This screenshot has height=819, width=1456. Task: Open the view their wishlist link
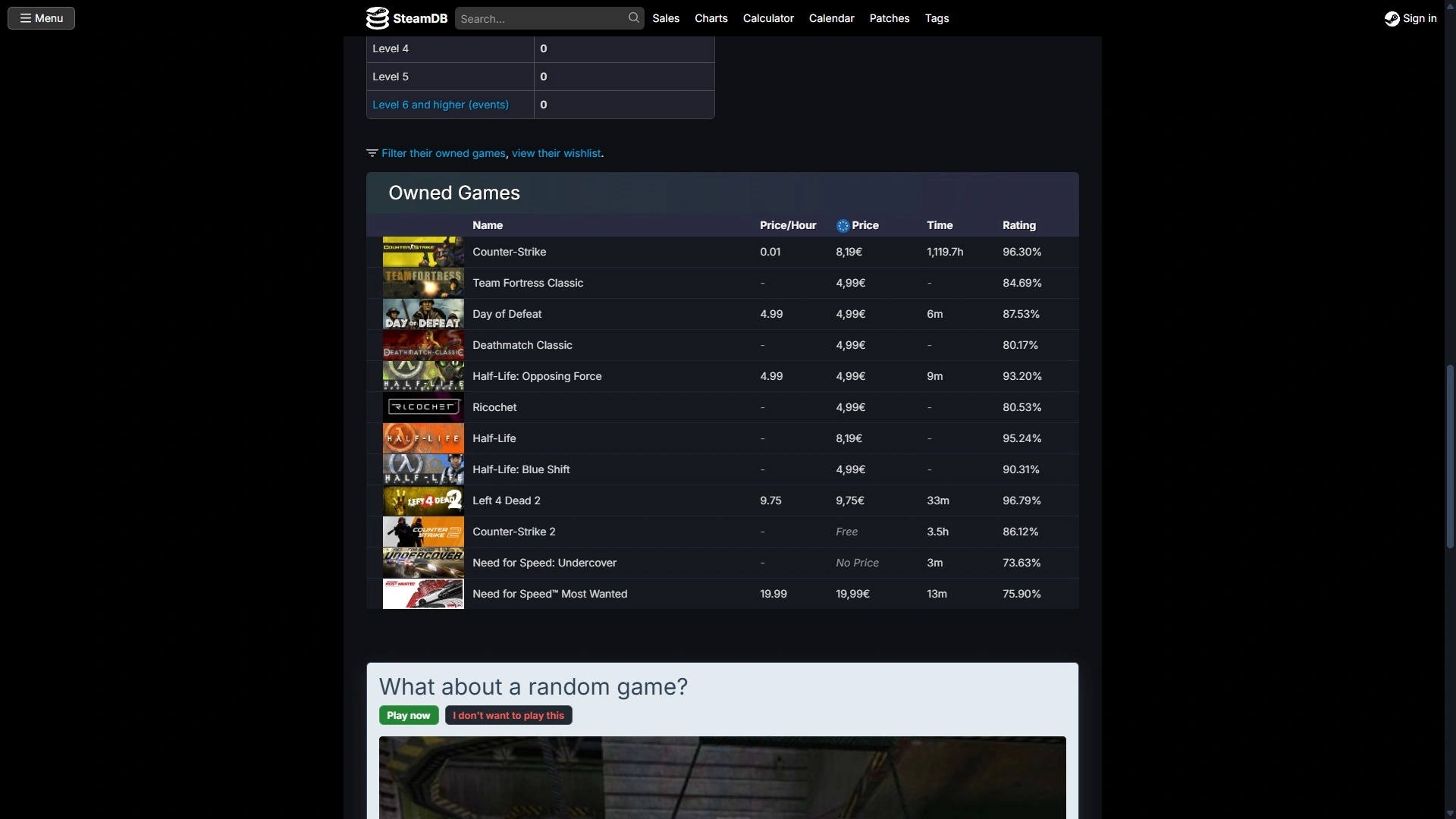[556, 153]
